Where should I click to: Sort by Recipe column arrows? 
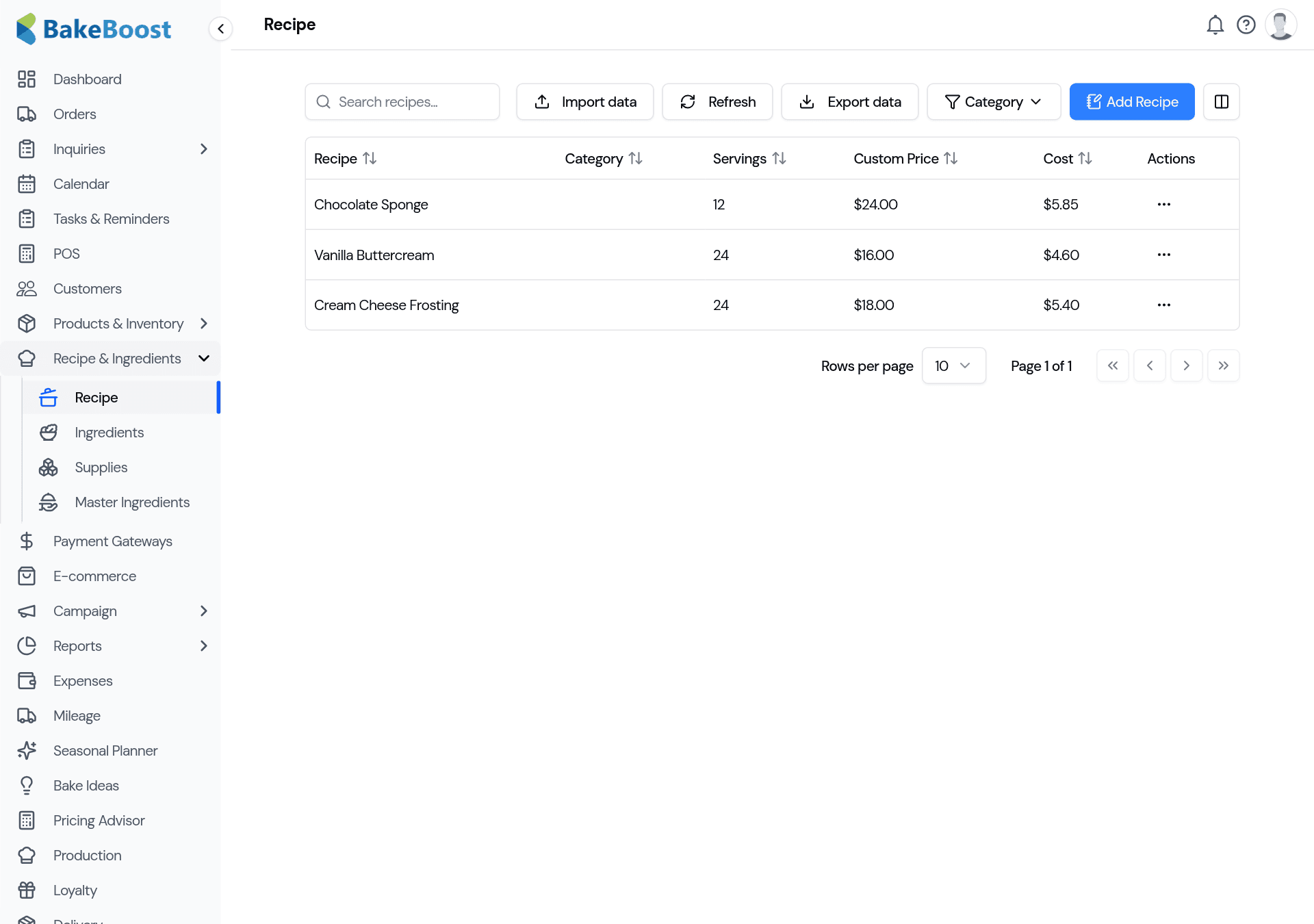(x=370, y=159)
